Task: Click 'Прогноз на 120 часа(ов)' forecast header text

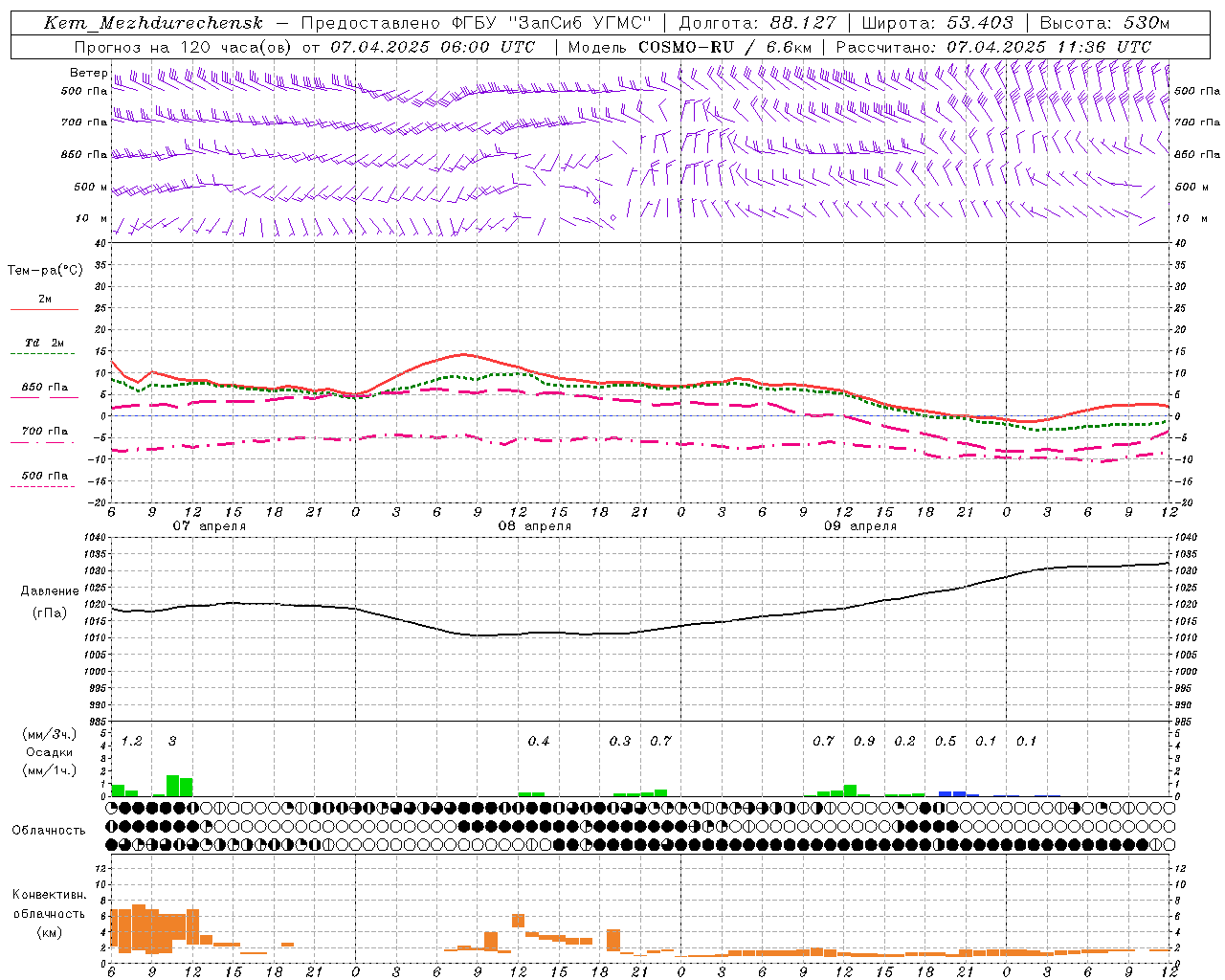Action: click(x=184, y=46)
